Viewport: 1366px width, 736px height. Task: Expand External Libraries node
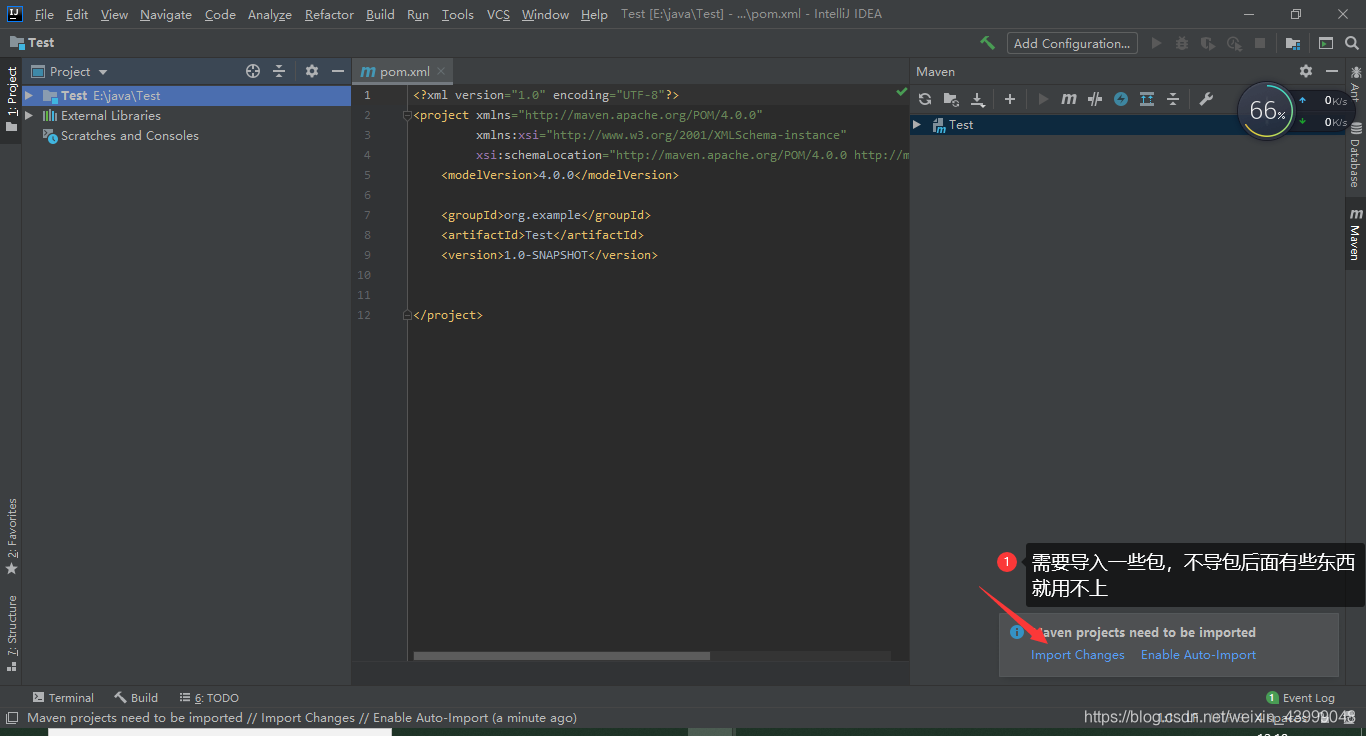(29, 115)
